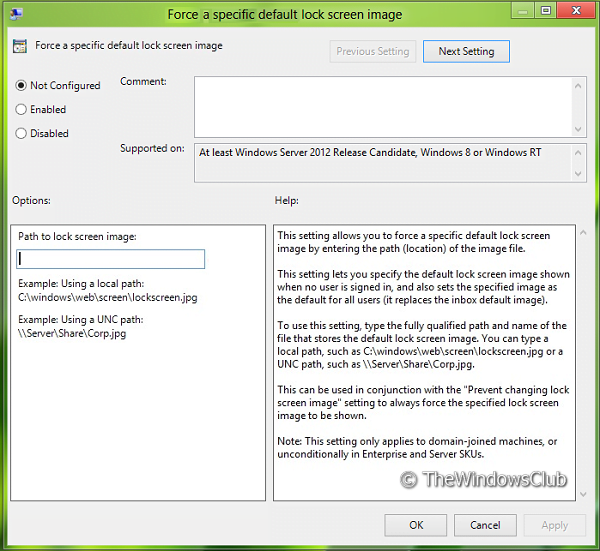This screenshot has width=600, height=551.
Task: Click Cancel to discard changes
Action: (485, 525)
